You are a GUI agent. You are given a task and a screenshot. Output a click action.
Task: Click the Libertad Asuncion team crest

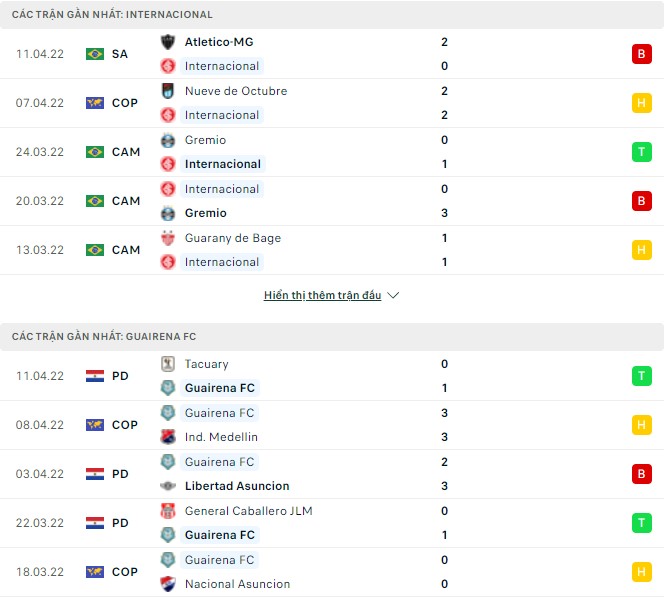[x=168, y=486]
